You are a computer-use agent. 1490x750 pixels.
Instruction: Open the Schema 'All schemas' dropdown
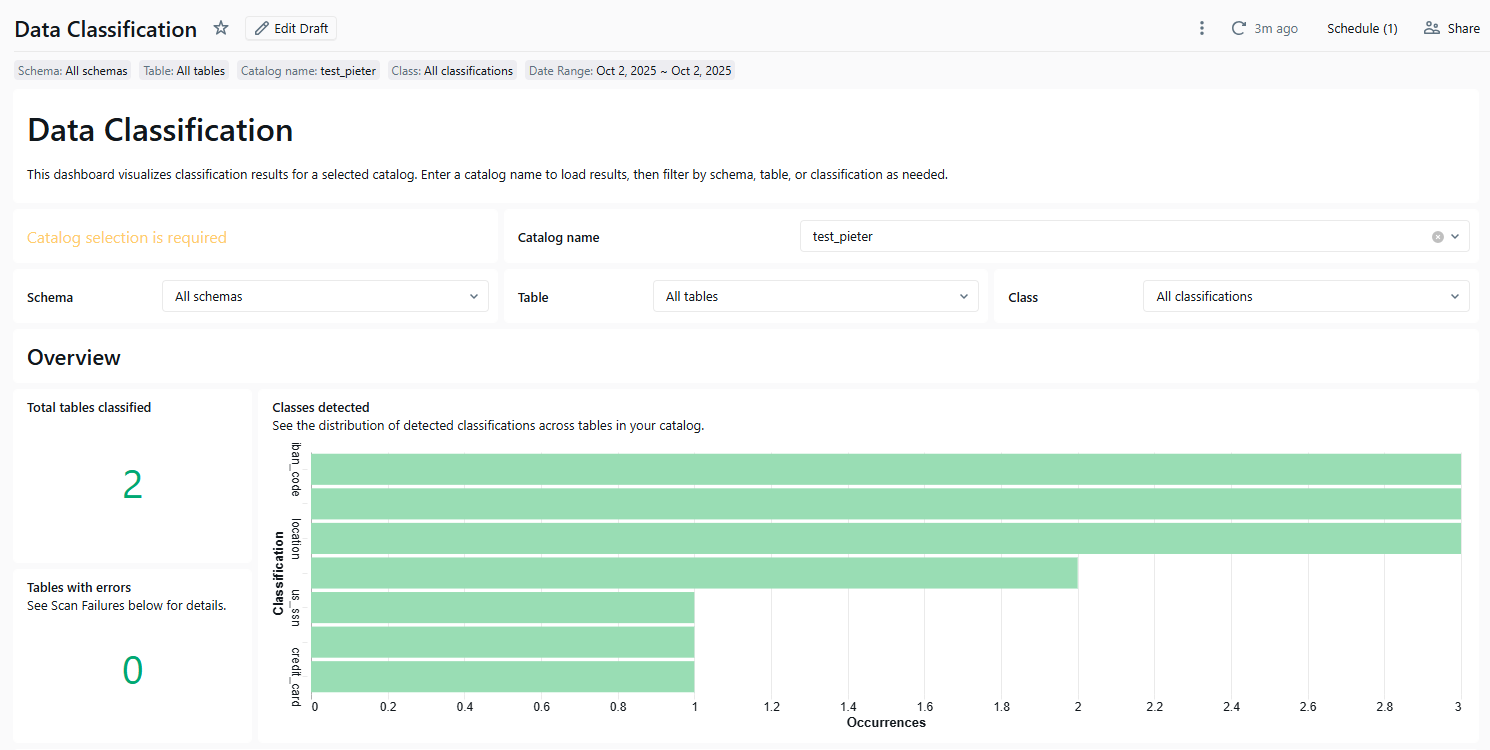tap(325, 296)
